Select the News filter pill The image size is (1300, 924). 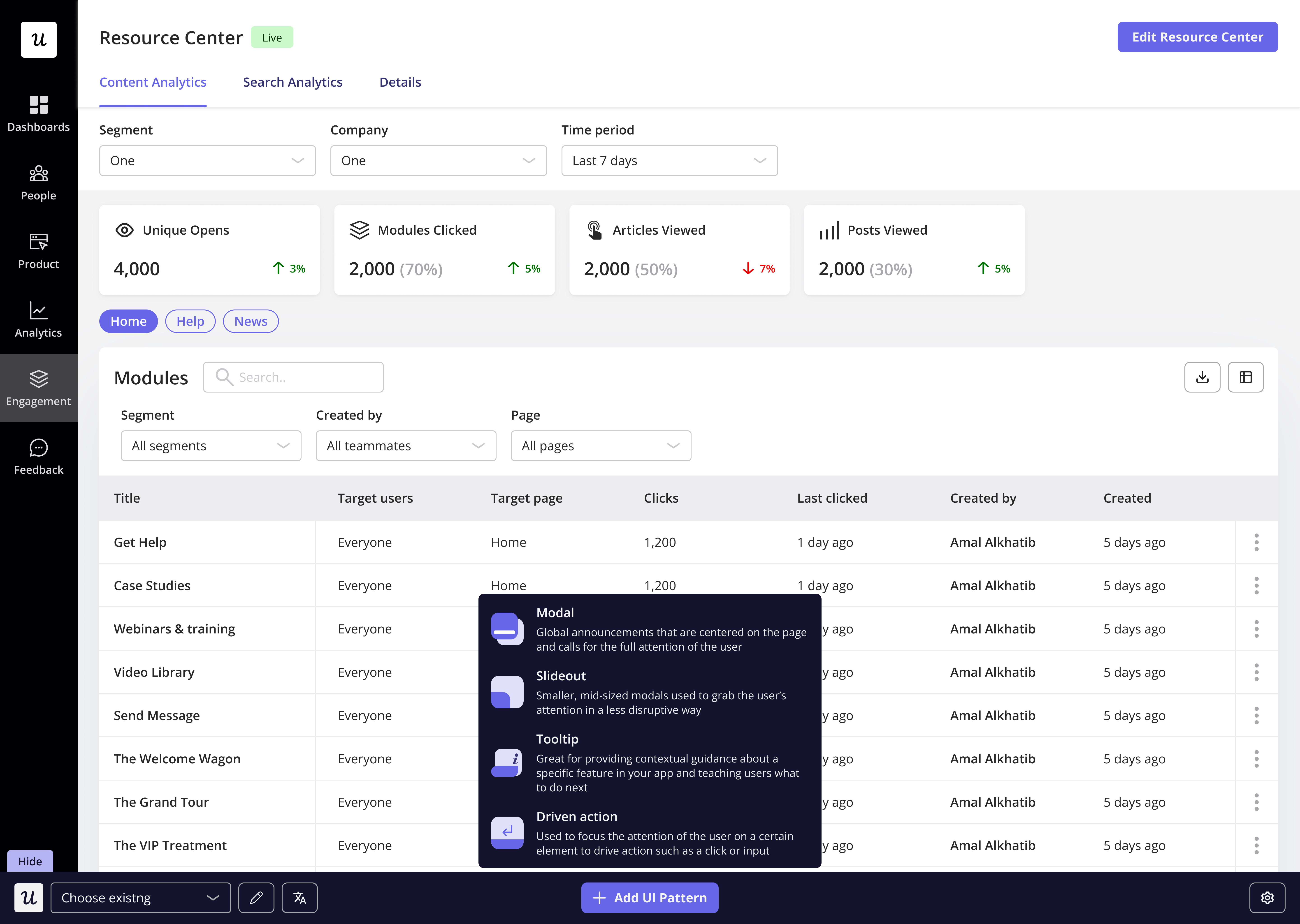coord(251,321)
